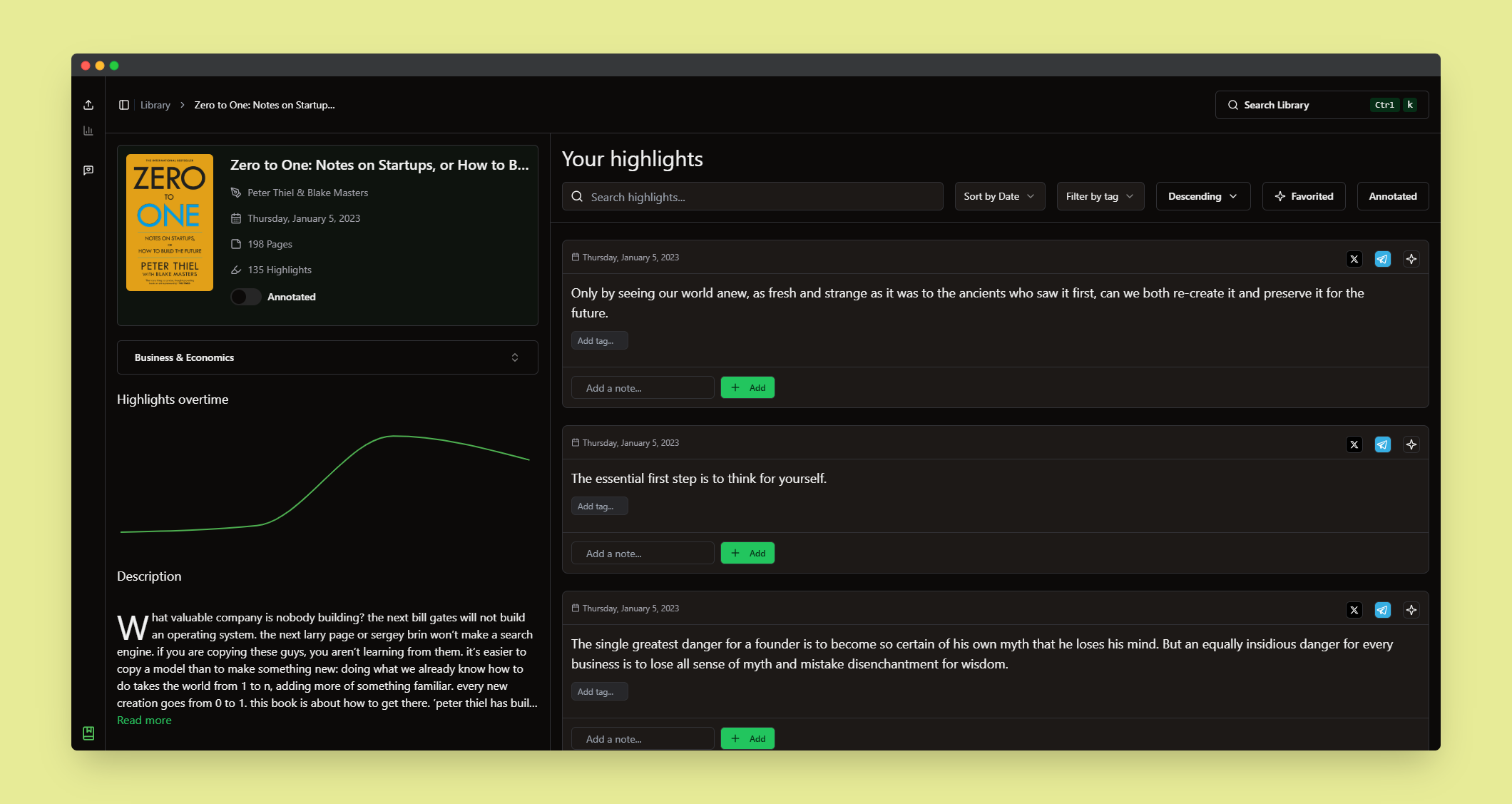Image resolution: width=1512 pixels, height=804 pixels.
Task: Click the 'Zero to One: Notes on Startup...' breadcrumb
Action: pos(265,105)
